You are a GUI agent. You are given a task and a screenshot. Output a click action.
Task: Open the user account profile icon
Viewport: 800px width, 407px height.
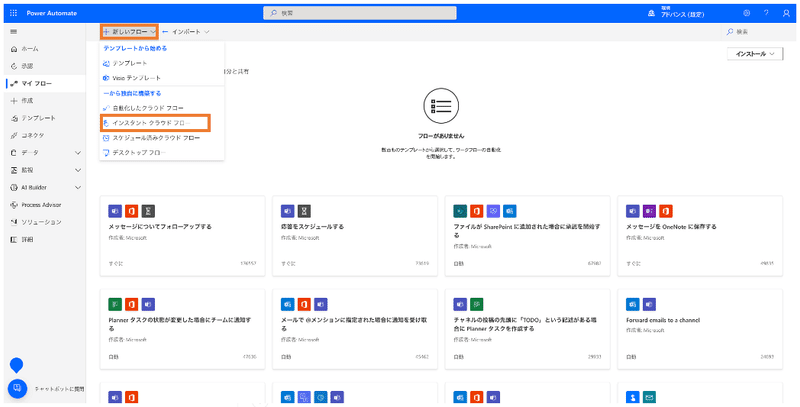point(786,13)
